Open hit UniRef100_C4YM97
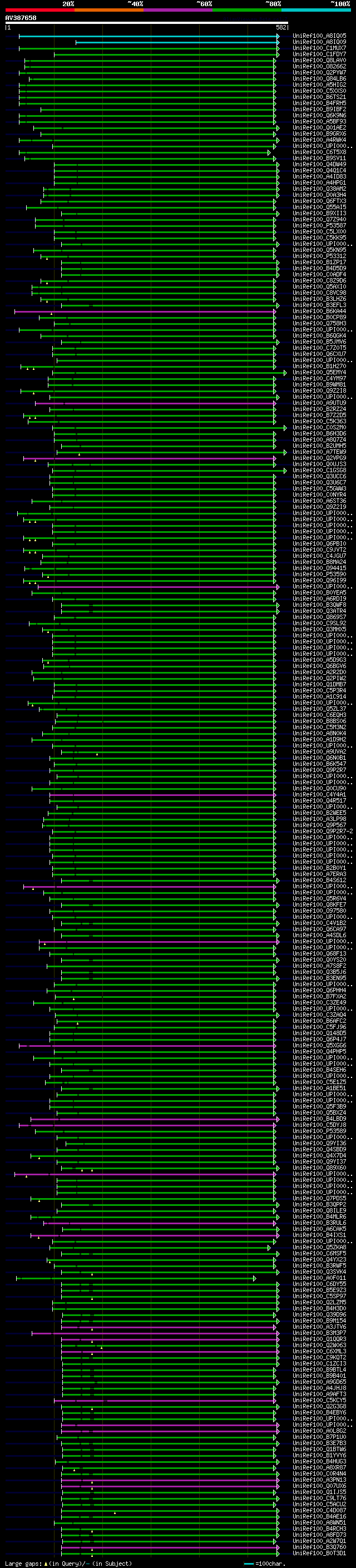This screenshot has height=1568, width=356. (319, 379)
